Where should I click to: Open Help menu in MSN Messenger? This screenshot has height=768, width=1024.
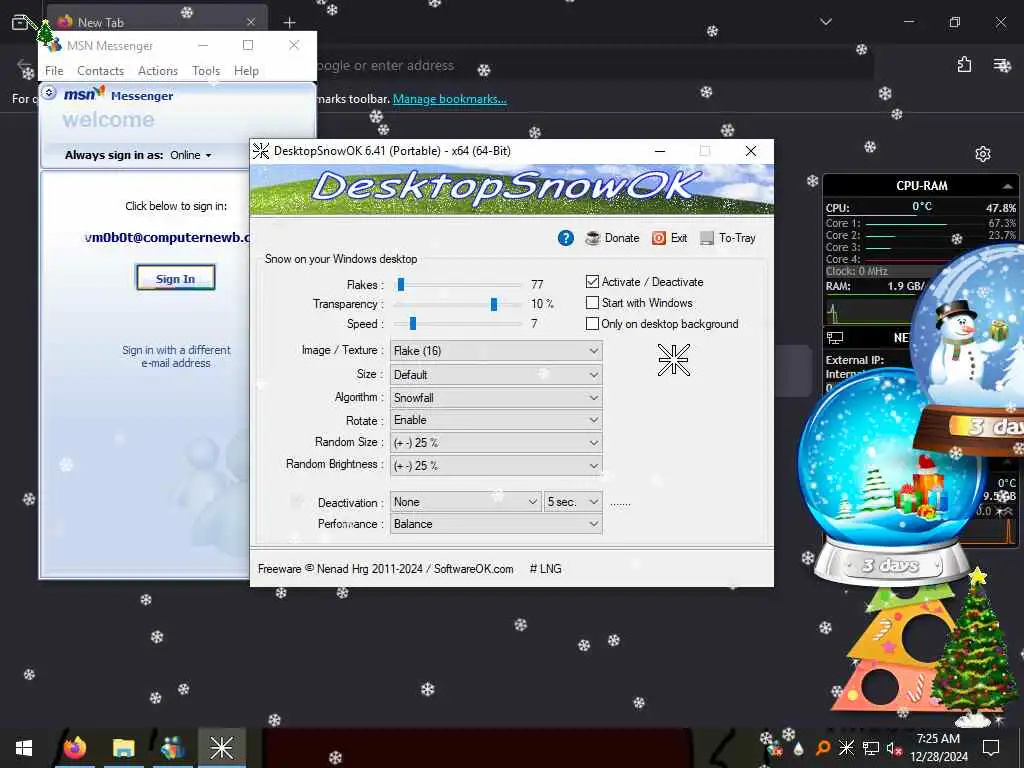(x=246, y=71)
